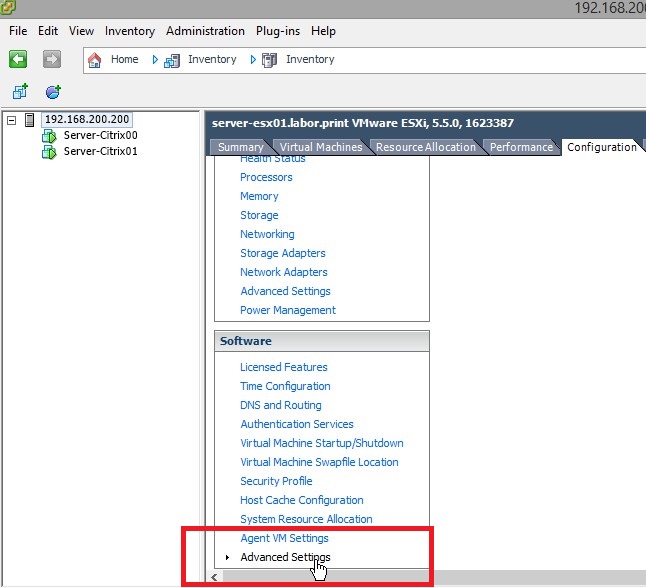
Task: Select Server-Citrix01 in the inventory tree
Action: 100,152
